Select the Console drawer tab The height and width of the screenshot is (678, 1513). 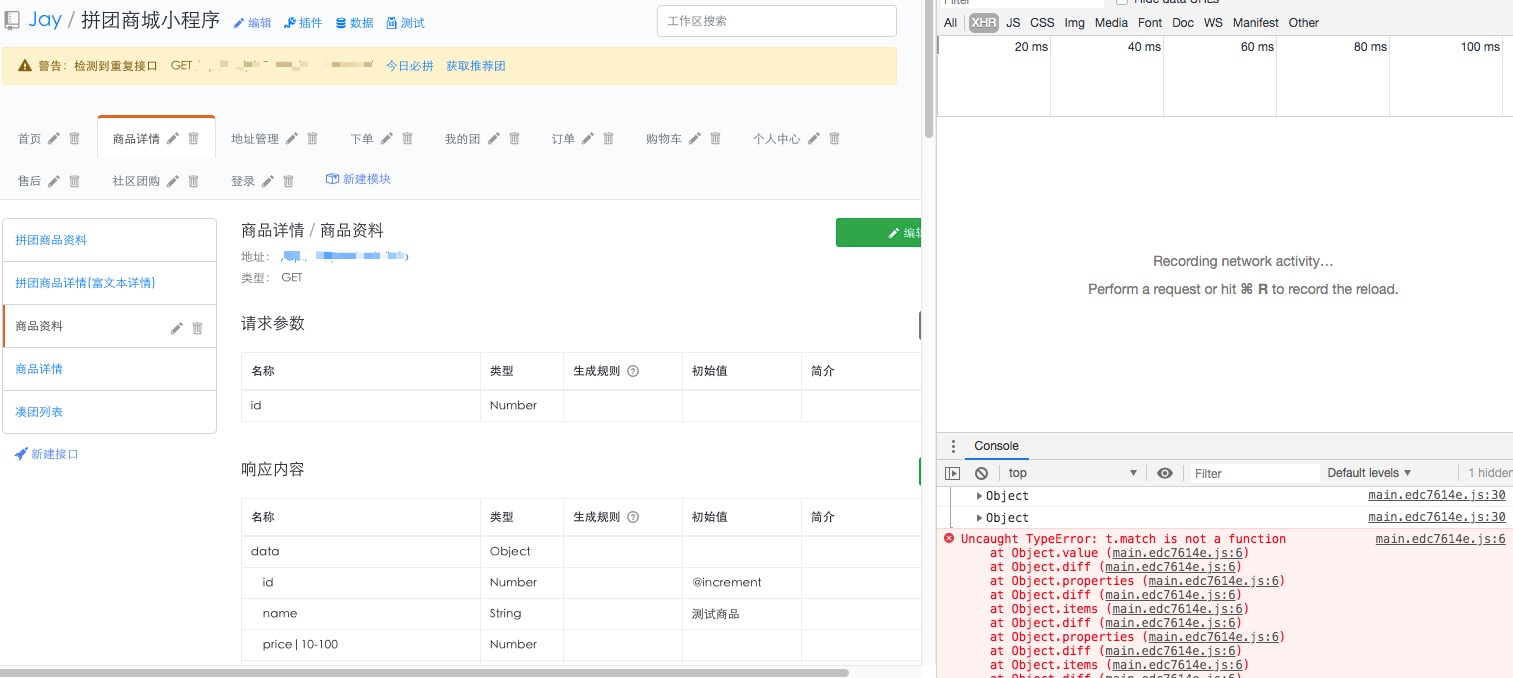point(996,446)
